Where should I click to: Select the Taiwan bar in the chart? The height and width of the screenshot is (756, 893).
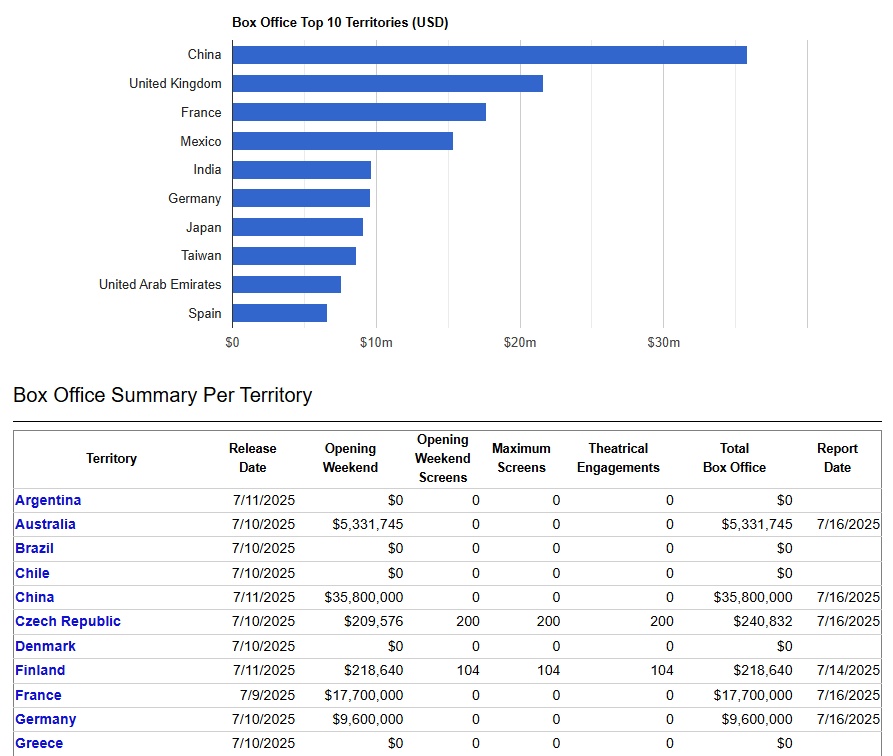[294, 256]
